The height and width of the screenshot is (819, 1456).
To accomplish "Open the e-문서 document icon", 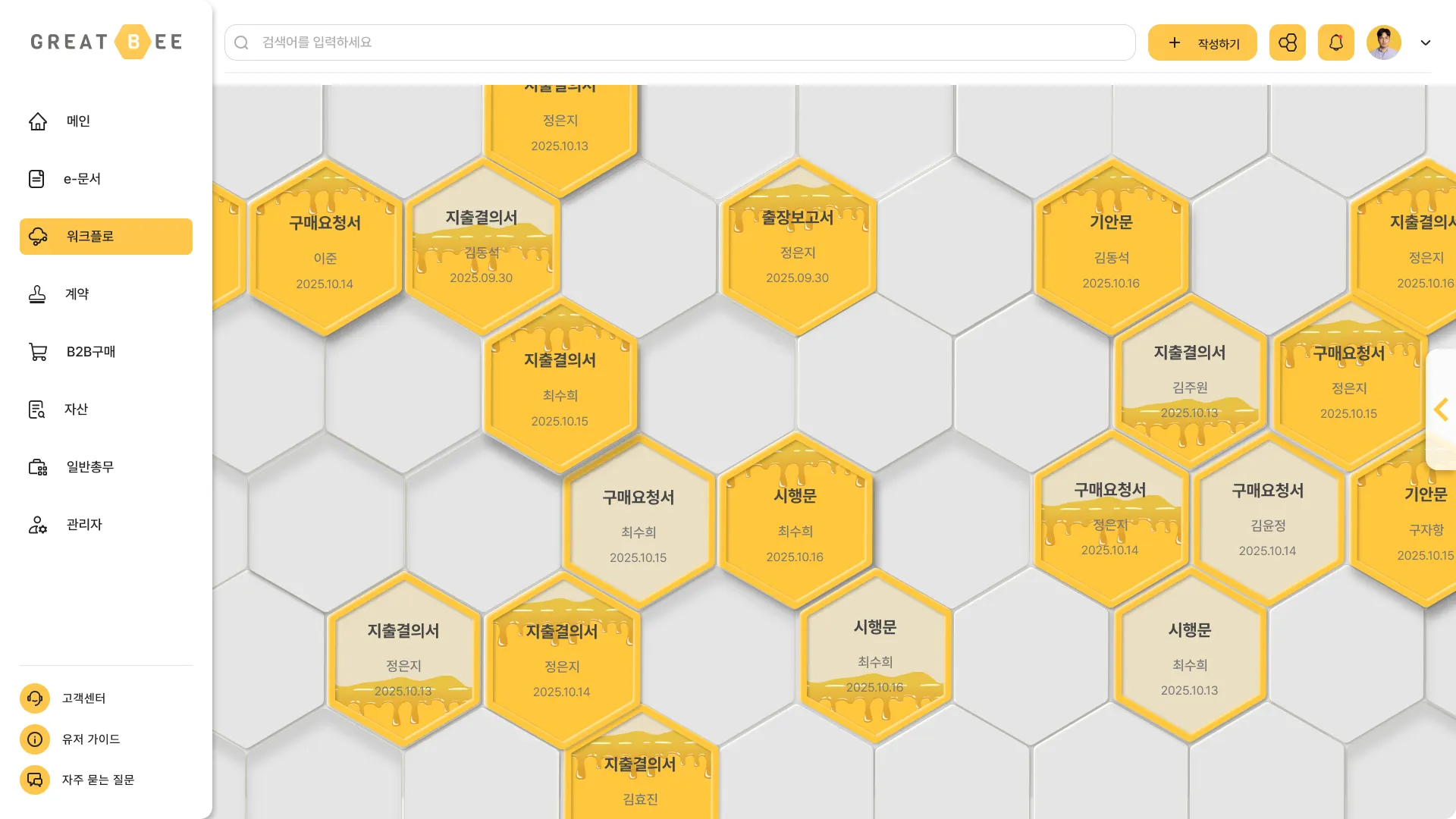I will (36, 179).
